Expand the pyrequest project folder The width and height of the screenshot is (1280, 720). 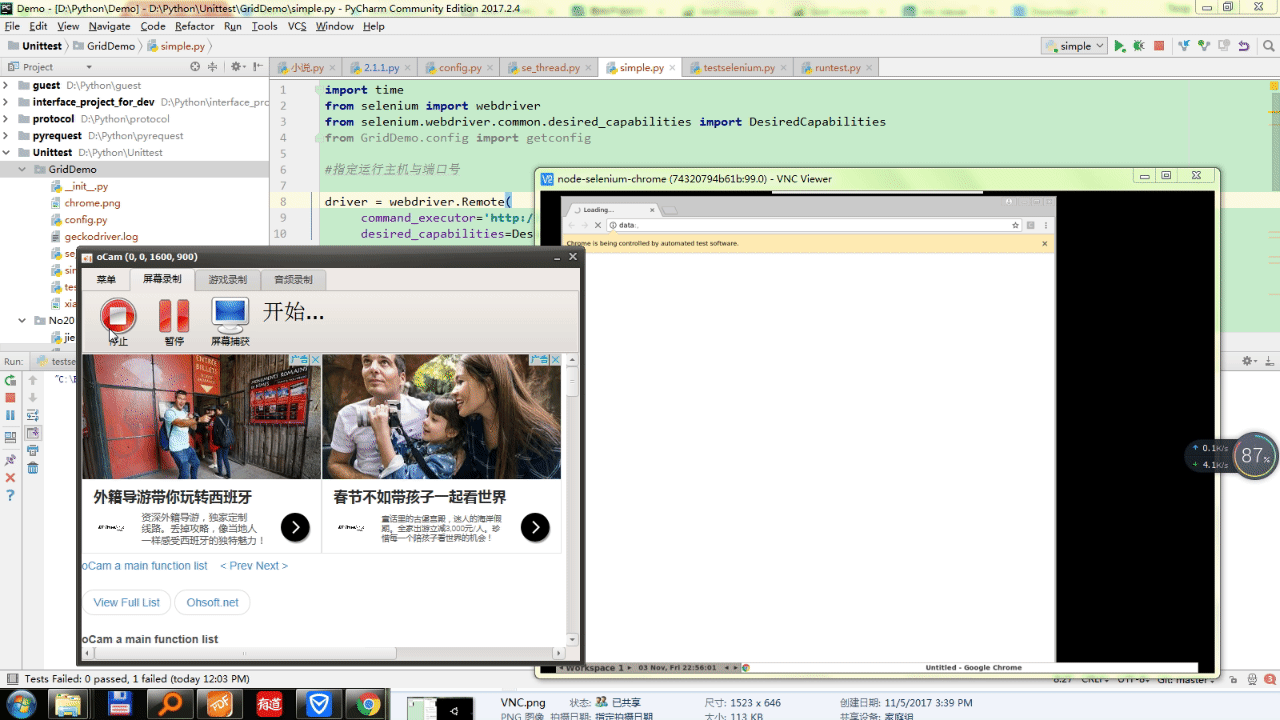click(x=8, y=136)
